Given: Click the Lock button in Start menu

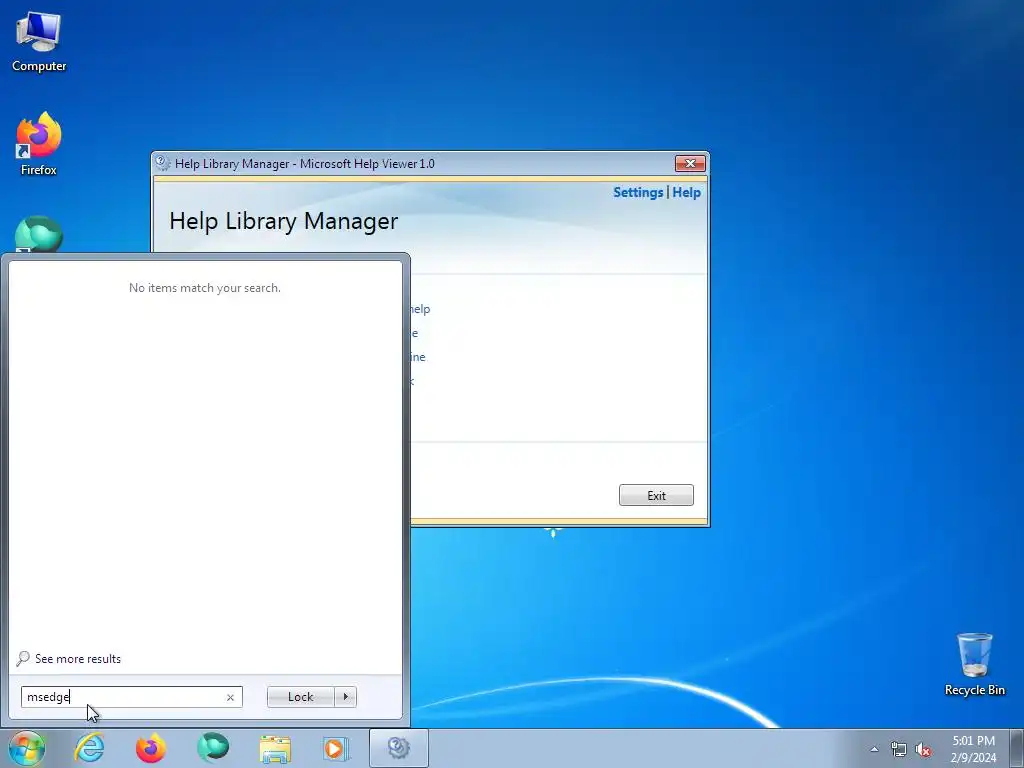Looking at the screenshot, I should [300, 697].
